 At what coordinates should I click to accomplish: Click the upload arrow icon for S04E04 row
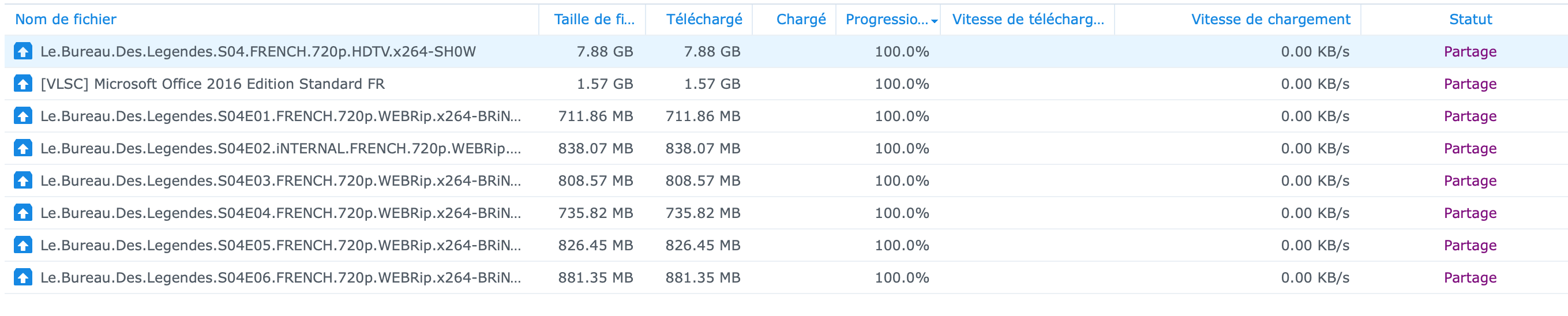pos(23,213)
